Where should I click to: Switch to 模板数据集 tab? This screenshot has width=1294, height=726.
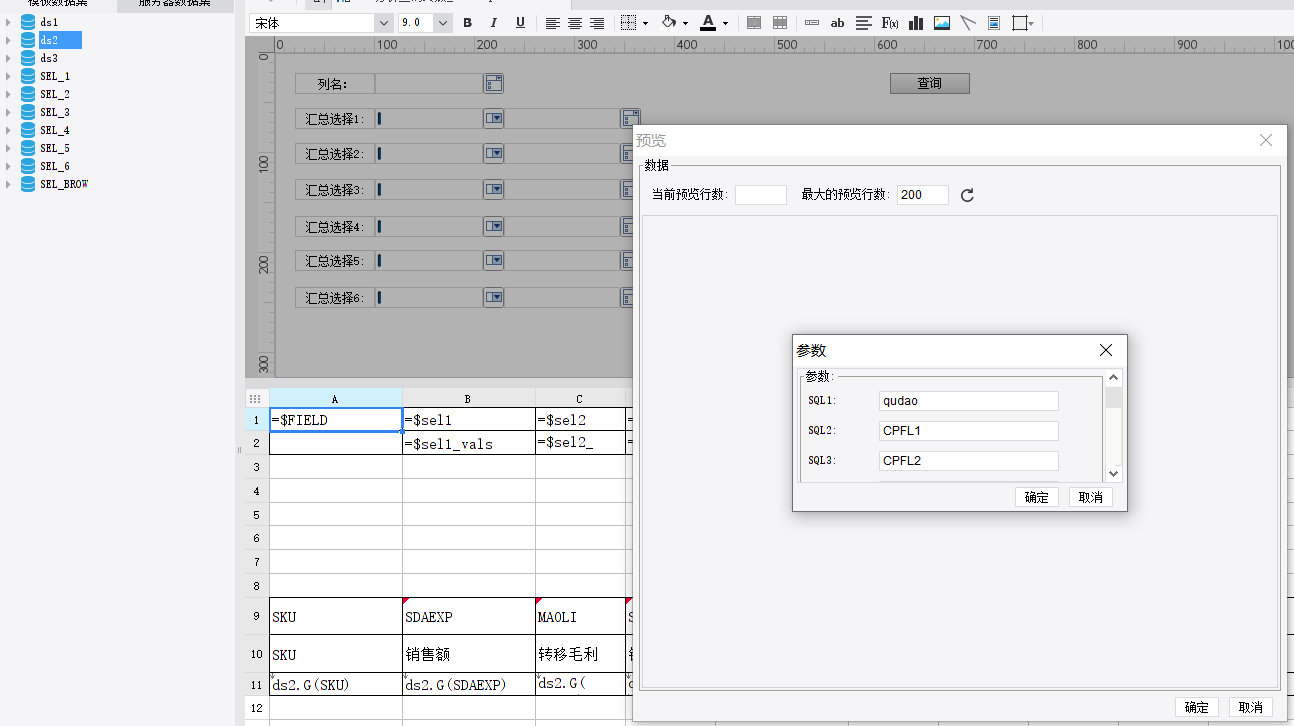tap(58, 4)
